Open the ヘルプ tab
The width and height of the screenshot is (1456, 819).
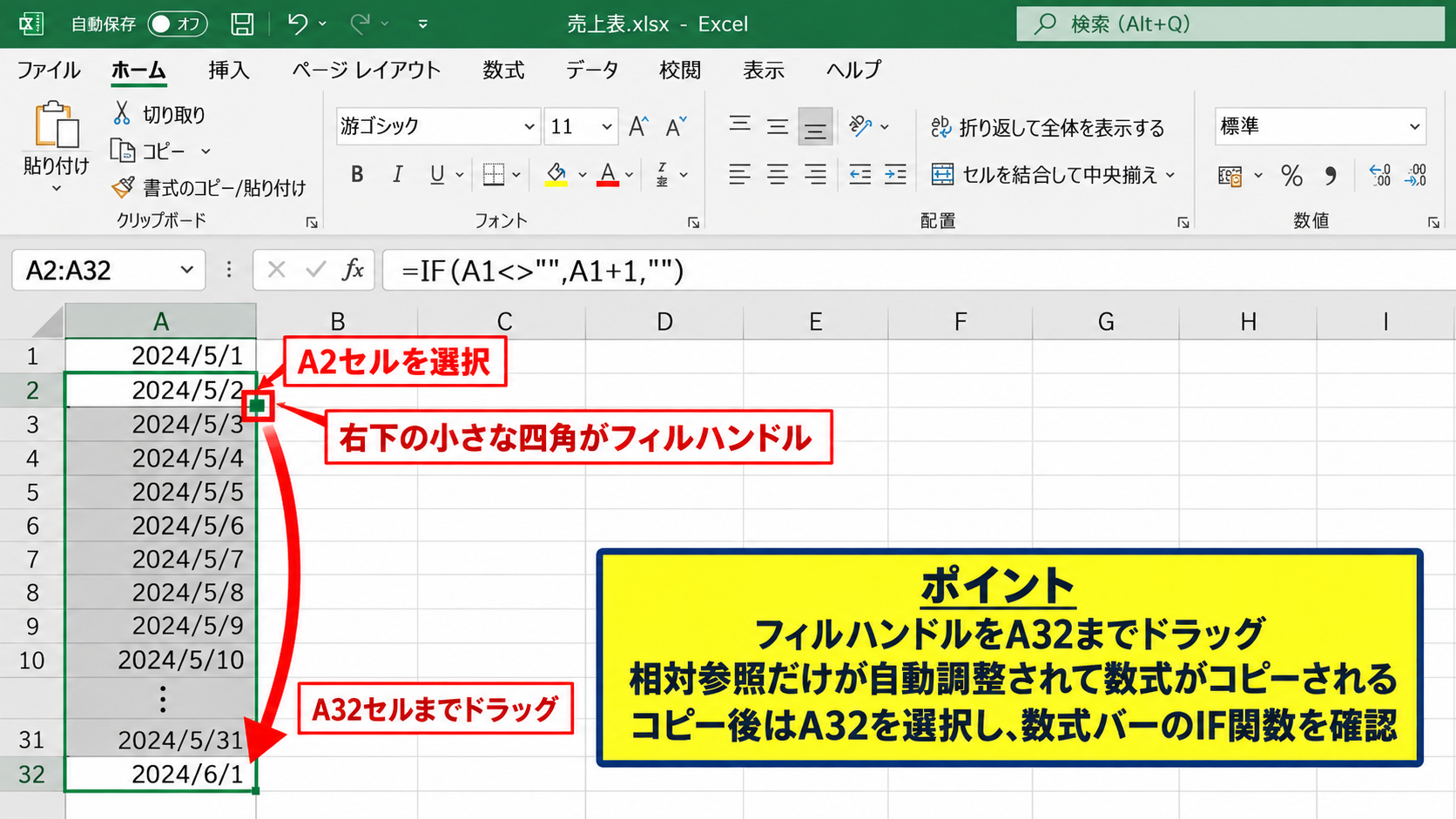[x=853, y=70]
